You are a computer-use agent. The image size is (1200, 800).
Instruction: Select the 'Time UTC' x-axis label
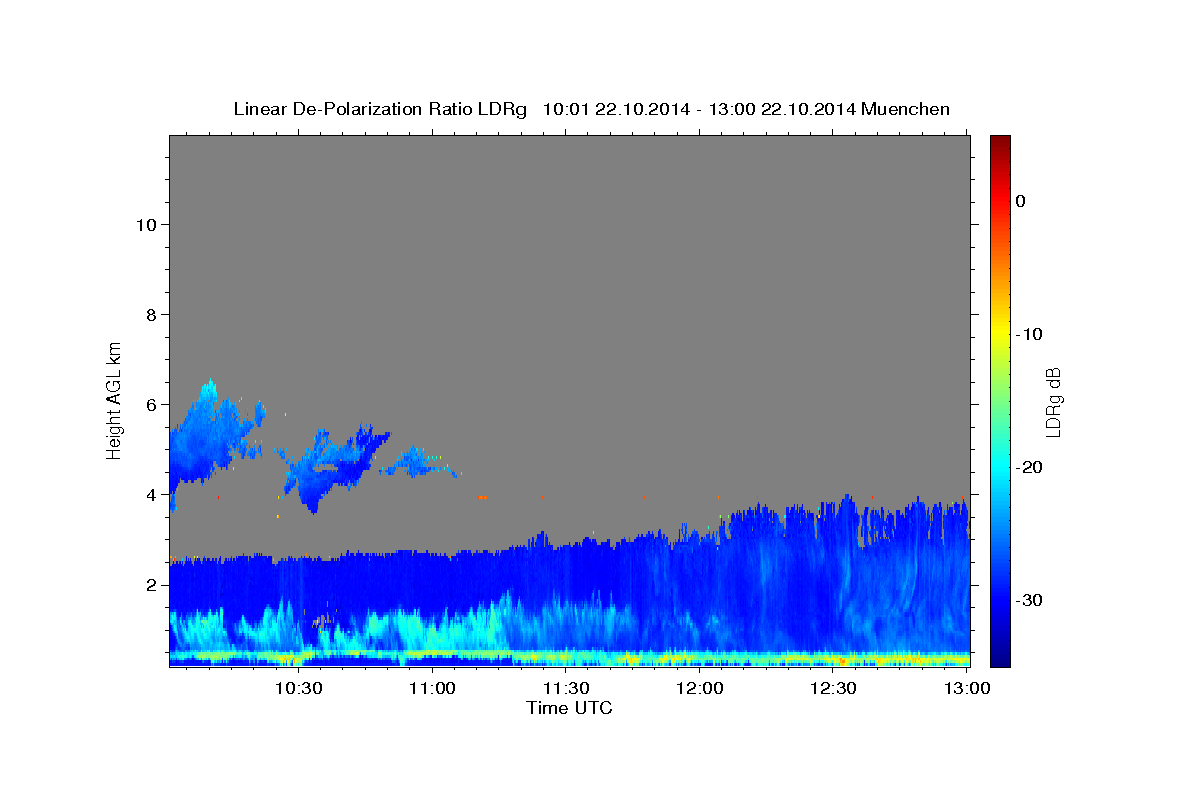tap(569, 708)
